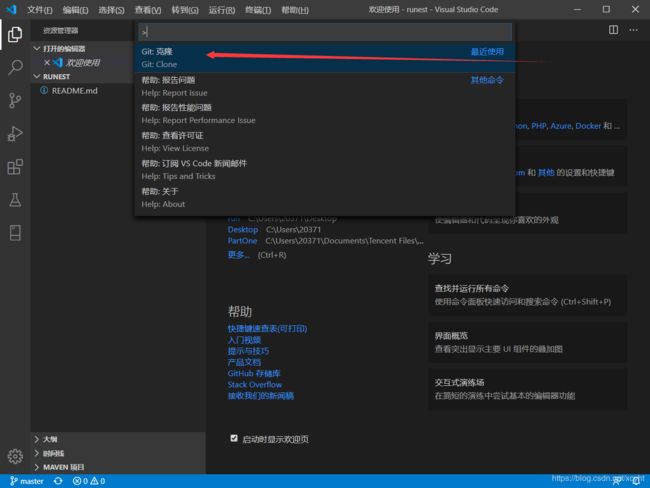Open the Extensions view
Screen dimensions: 650x488
tap(15, 167)
